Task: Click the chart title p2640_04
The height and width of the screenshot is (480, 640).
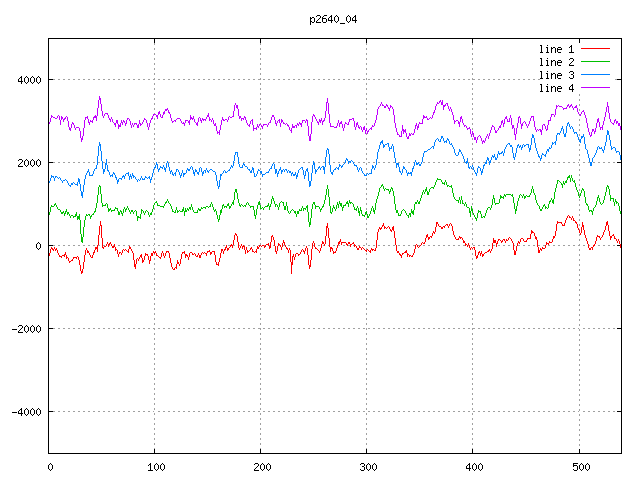Action: pyautogui.click(x=333, y=20)
